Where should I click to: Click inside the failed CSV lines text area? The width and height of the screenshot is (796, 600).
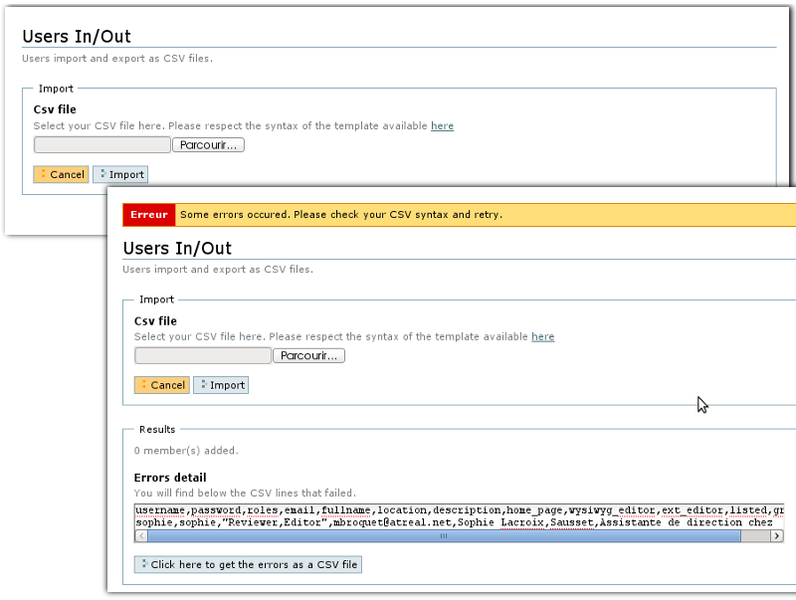pos(450,516)
